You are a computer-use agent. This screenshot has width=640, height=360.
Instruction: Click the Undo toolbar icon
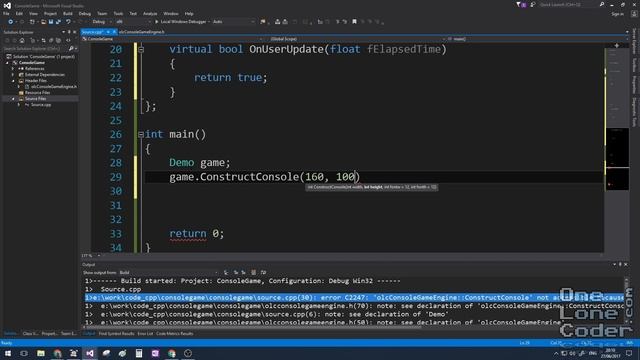(x=68, y=22)
